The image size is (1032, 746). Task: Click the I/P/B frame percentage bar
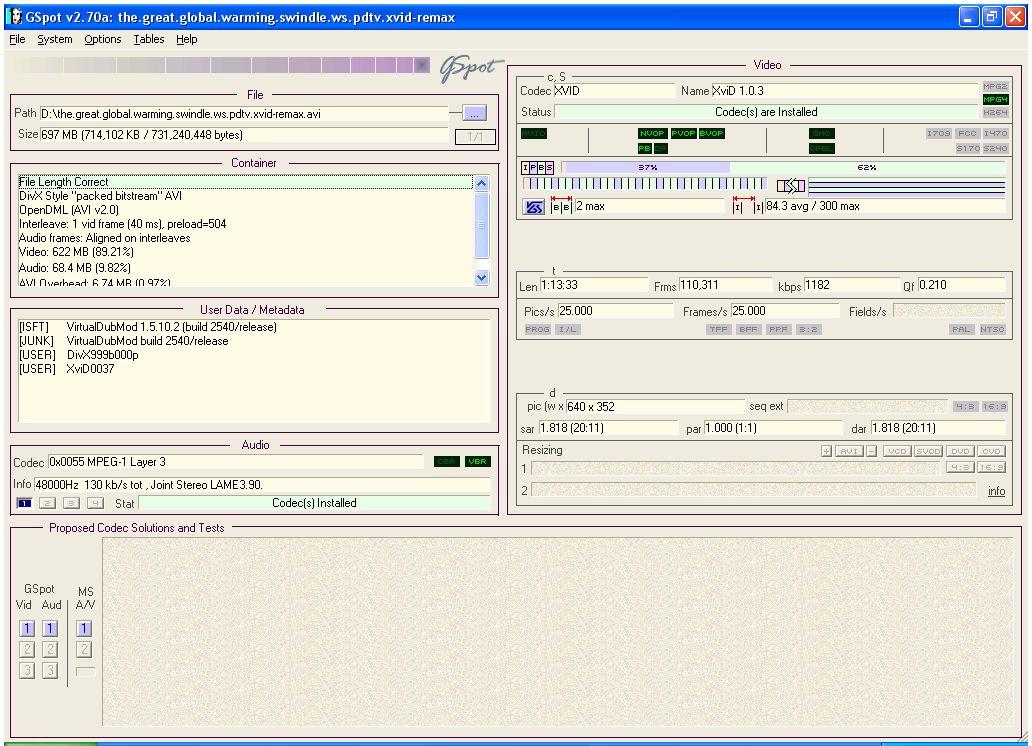(783, 167)
